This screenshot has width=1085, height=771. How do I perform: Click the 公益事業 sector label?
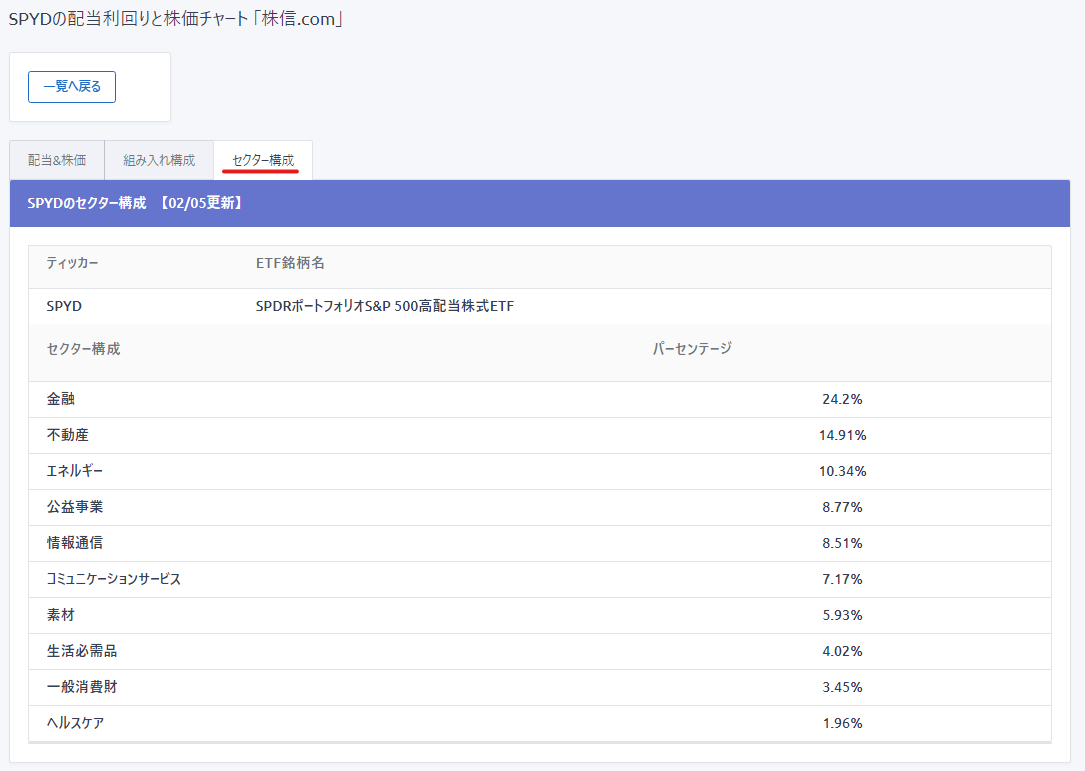(x=75, y=507)
